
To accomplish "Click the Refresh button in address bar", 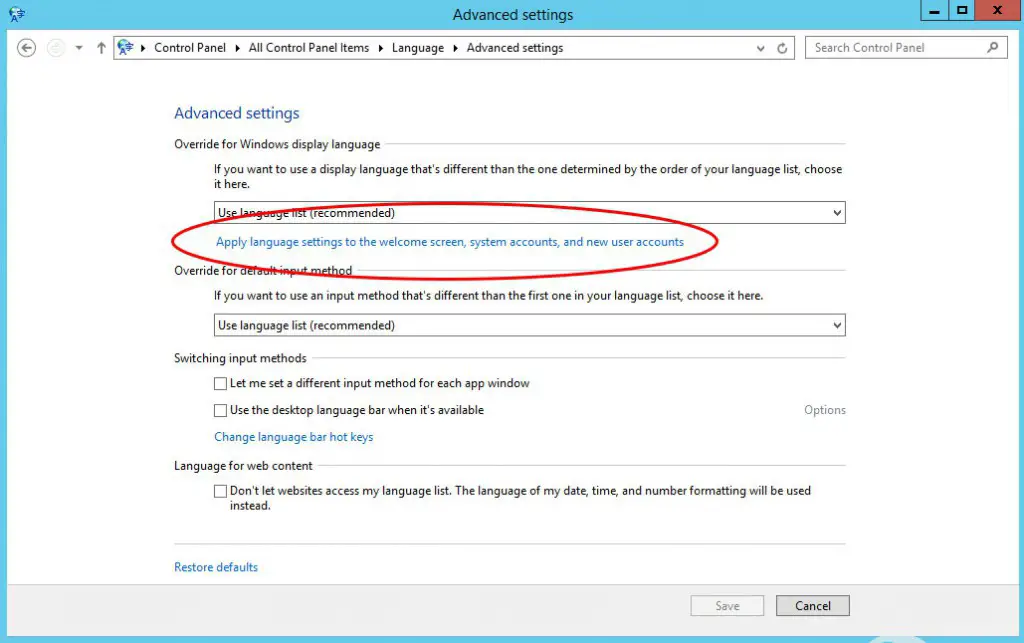I will [784, 48].
